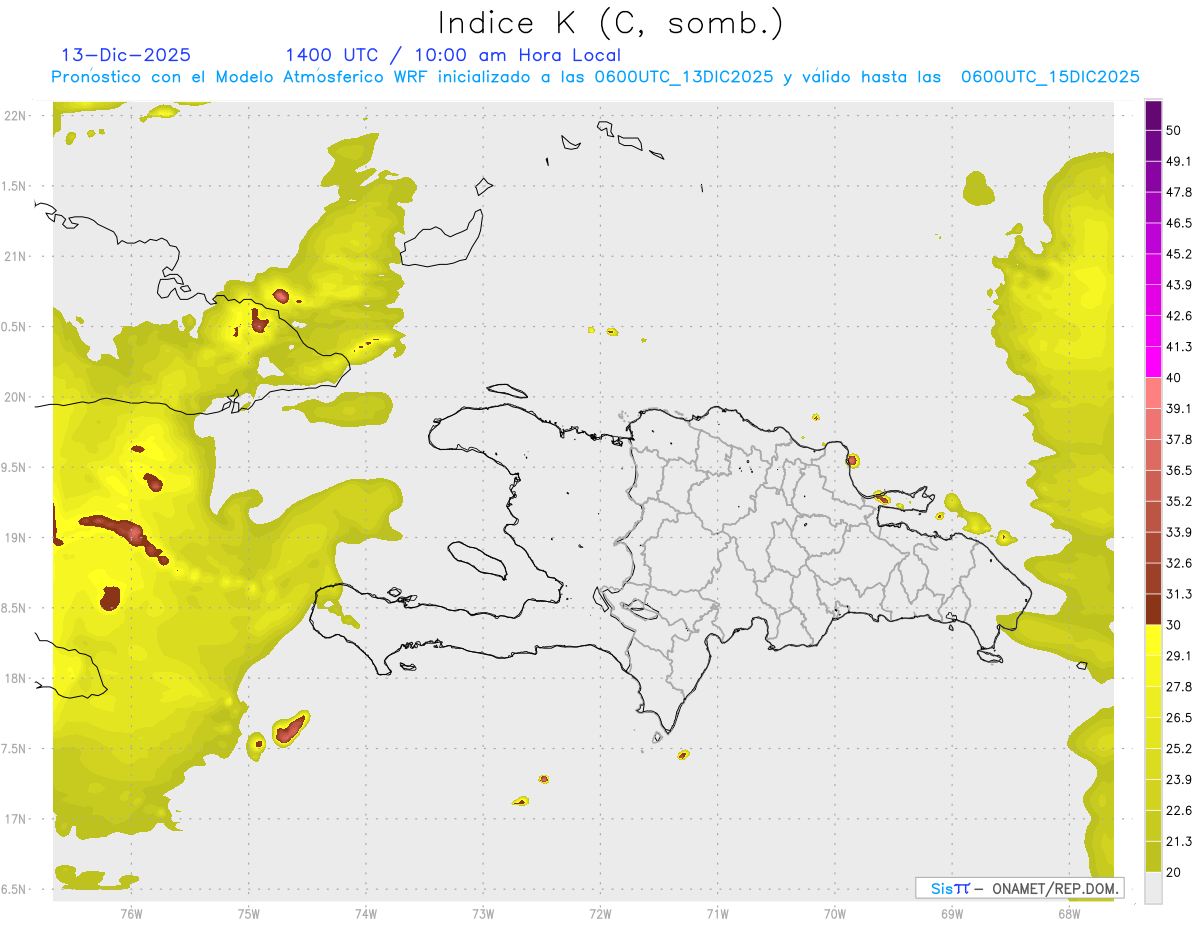This screenshot has height=927, width=1200.
Task: Select the date "13-Dic-2025"
Action: click(x=126, y=55)
